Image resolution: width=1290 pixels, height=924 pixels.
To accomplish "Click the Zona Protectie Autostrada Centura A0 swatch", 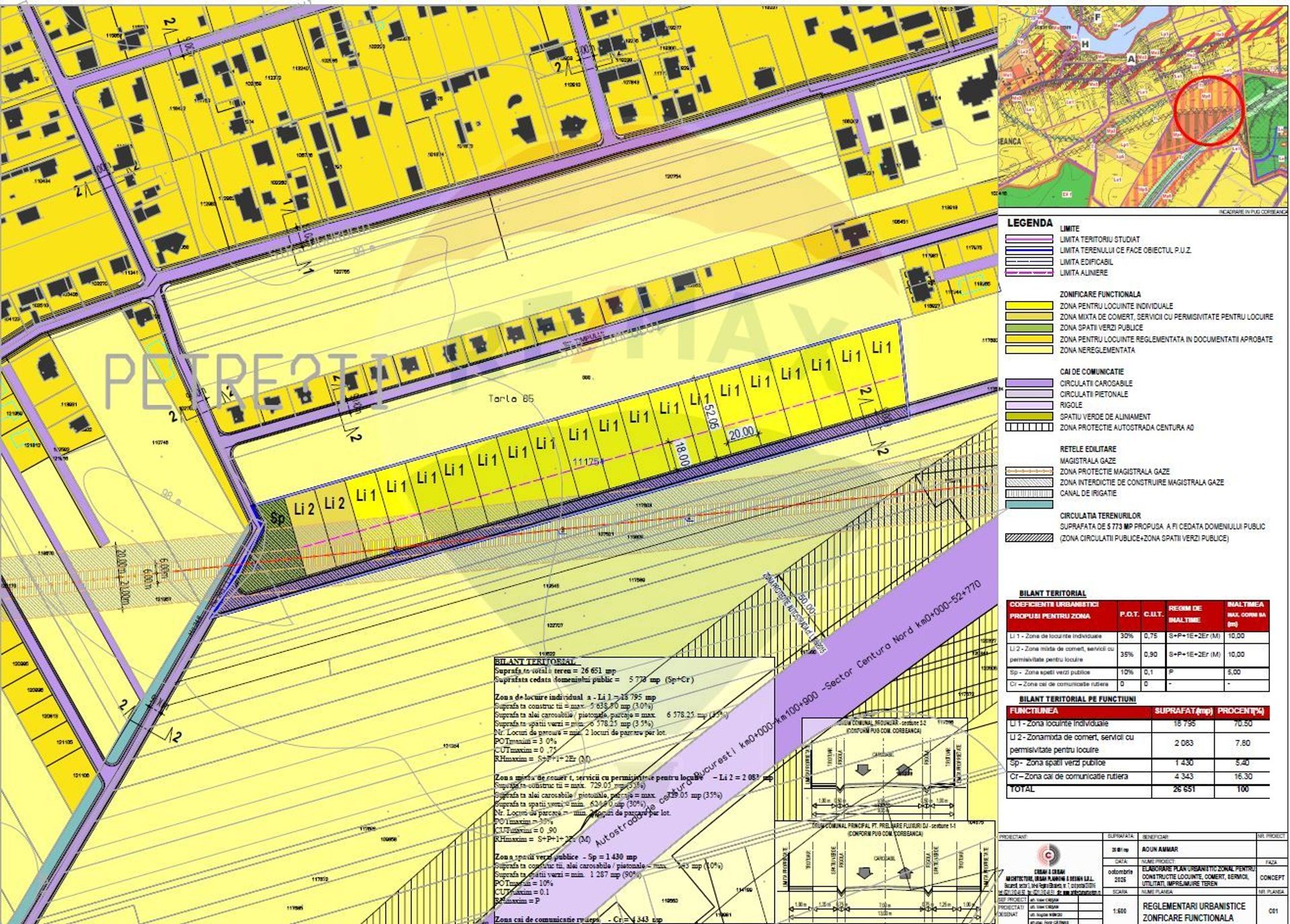I will coord(1028,427).
